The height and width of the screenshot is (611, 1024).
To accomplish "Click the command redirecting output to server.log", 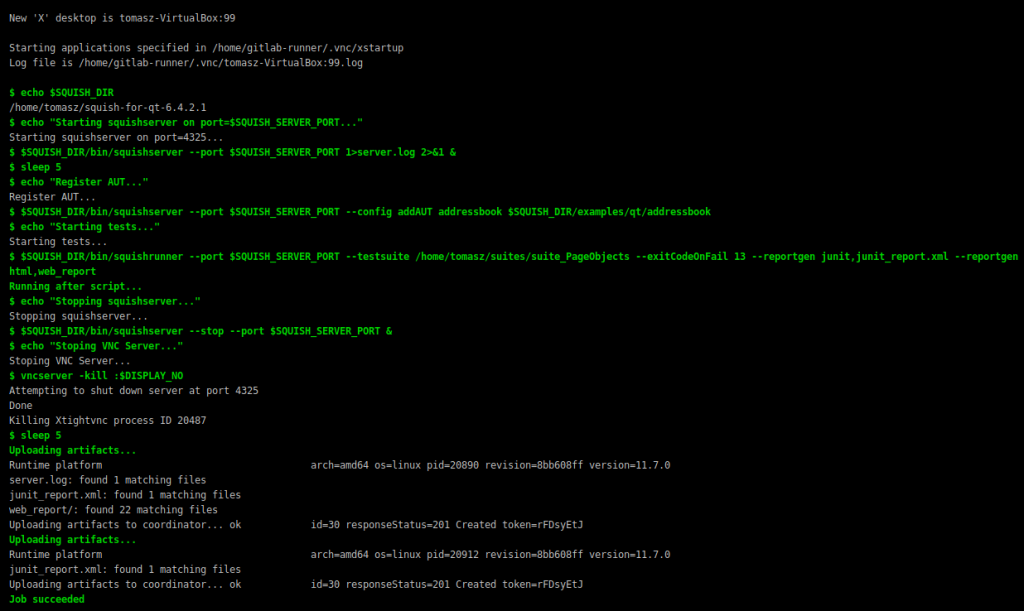I will point(232,152).
